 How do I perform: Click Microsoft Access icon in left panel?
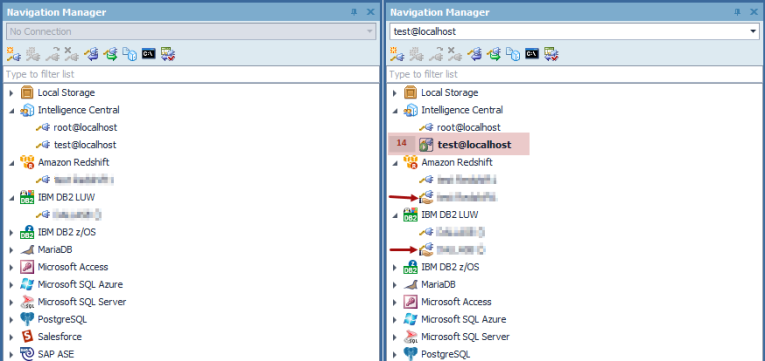(x=27, y=267)
